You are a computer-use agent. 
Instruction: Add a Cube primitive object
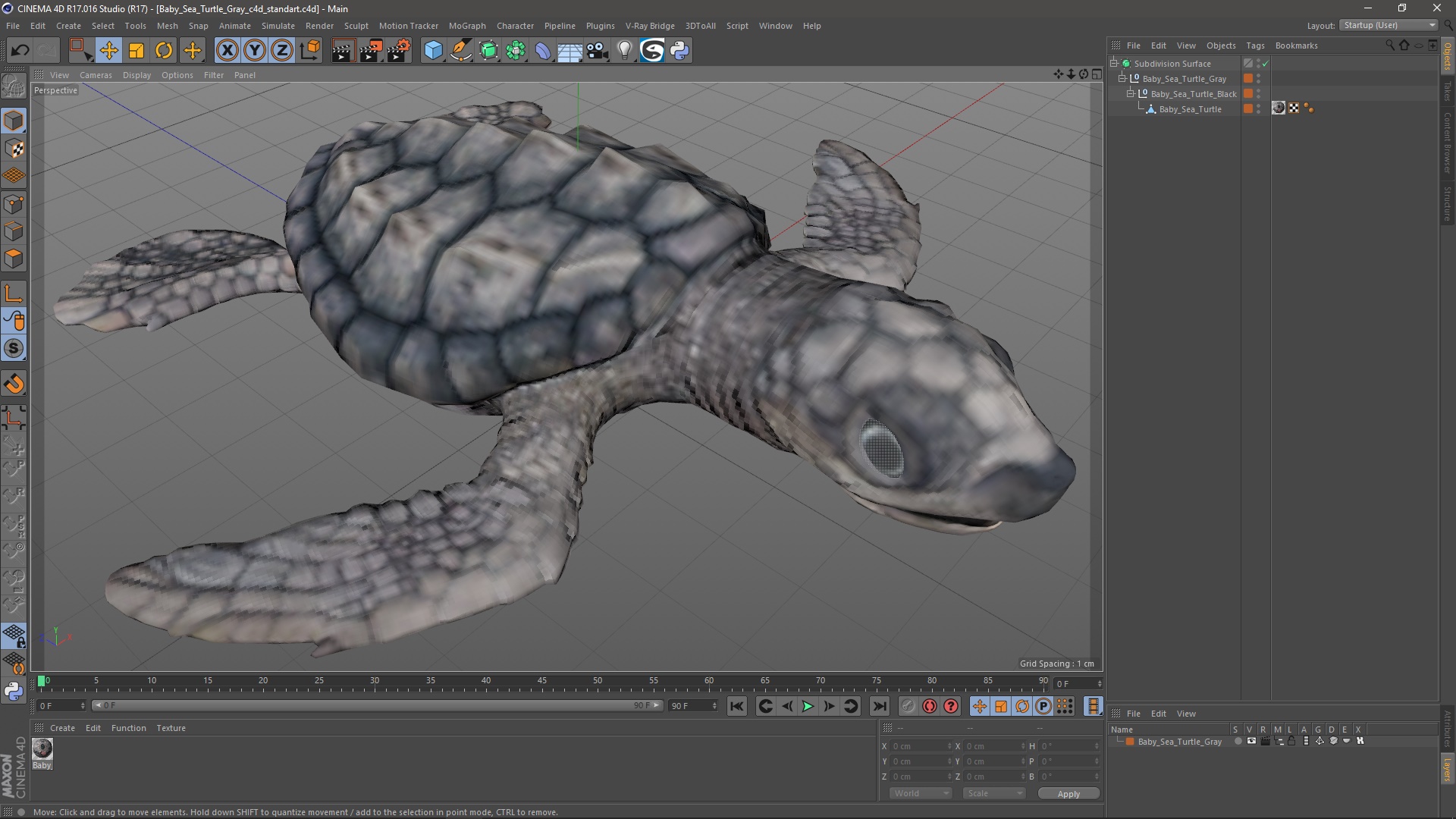tap(433, 51)
